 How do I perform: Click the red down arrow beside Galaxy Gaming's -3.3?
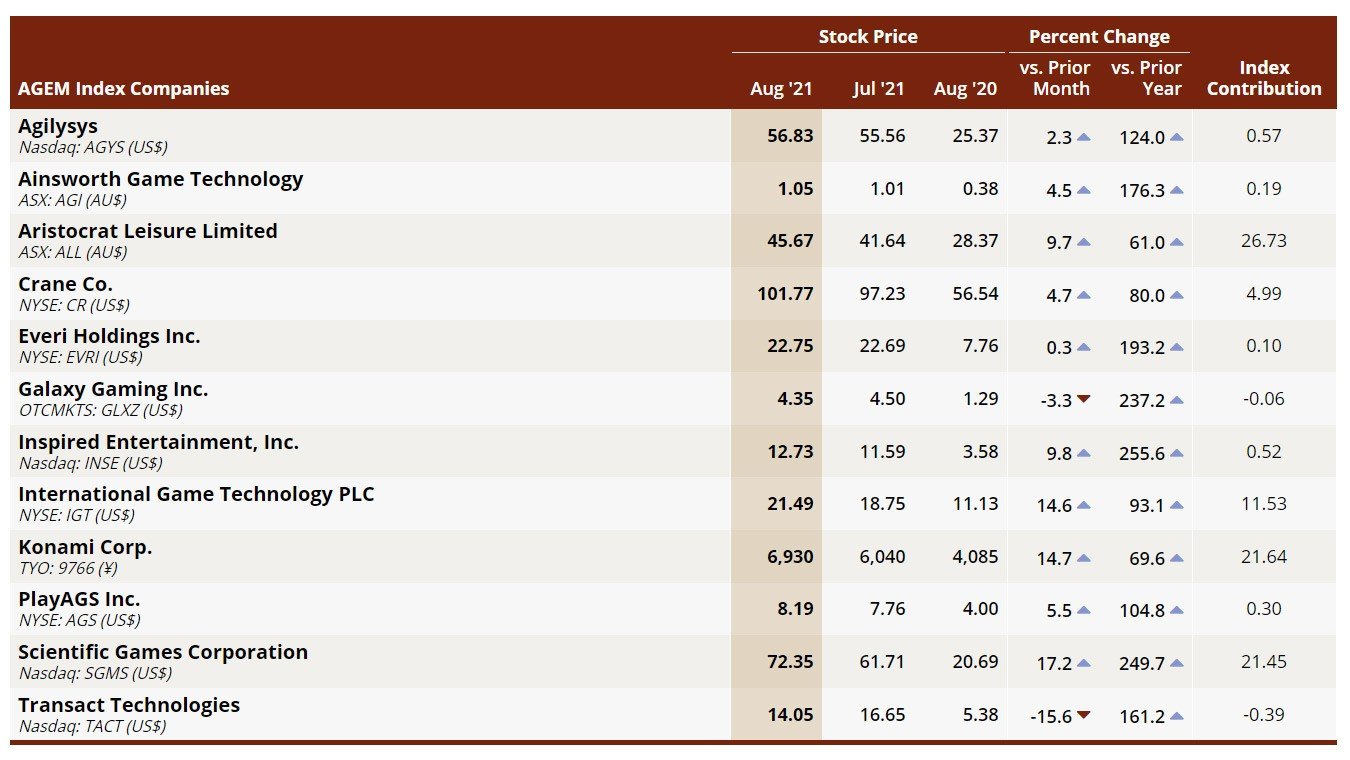tap(1083, 400)
